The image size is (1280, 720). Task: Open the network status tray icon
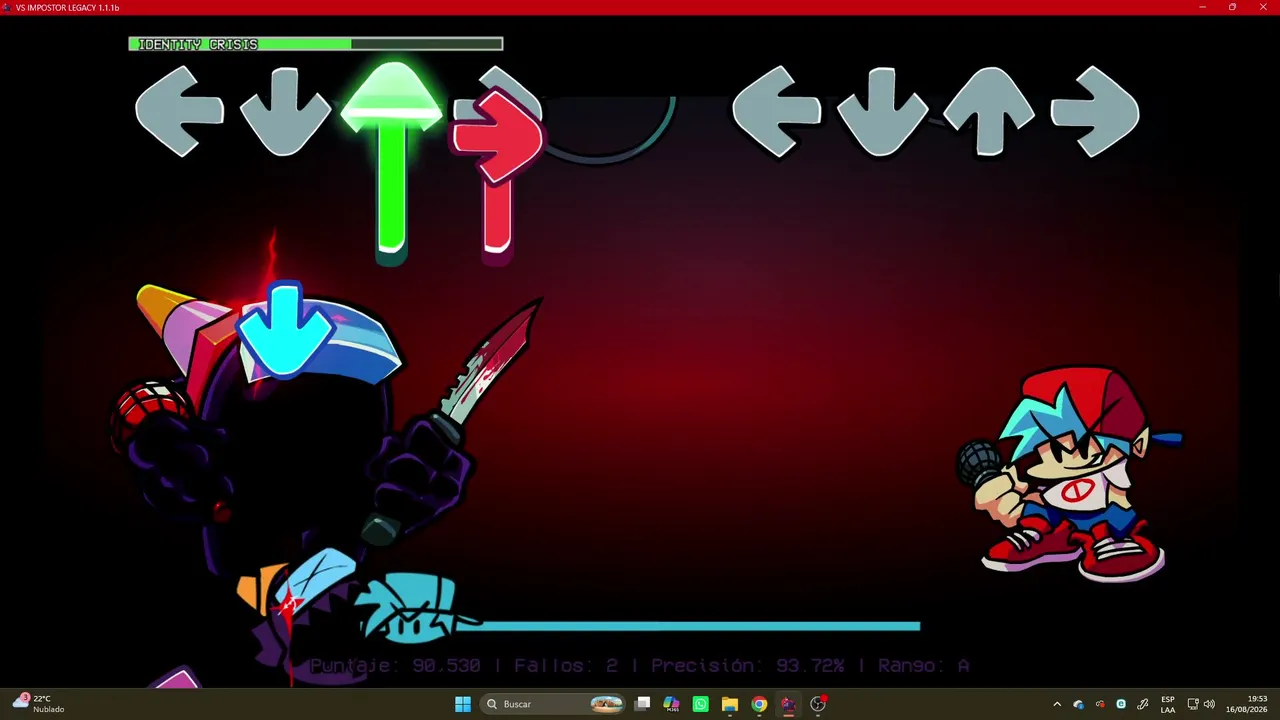[1193, 704]
